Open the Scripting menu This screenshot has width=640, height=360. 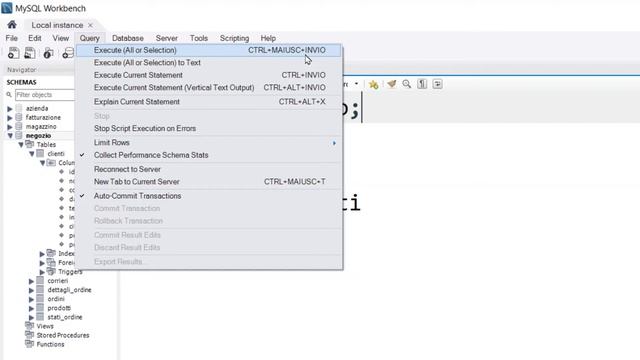234,38
